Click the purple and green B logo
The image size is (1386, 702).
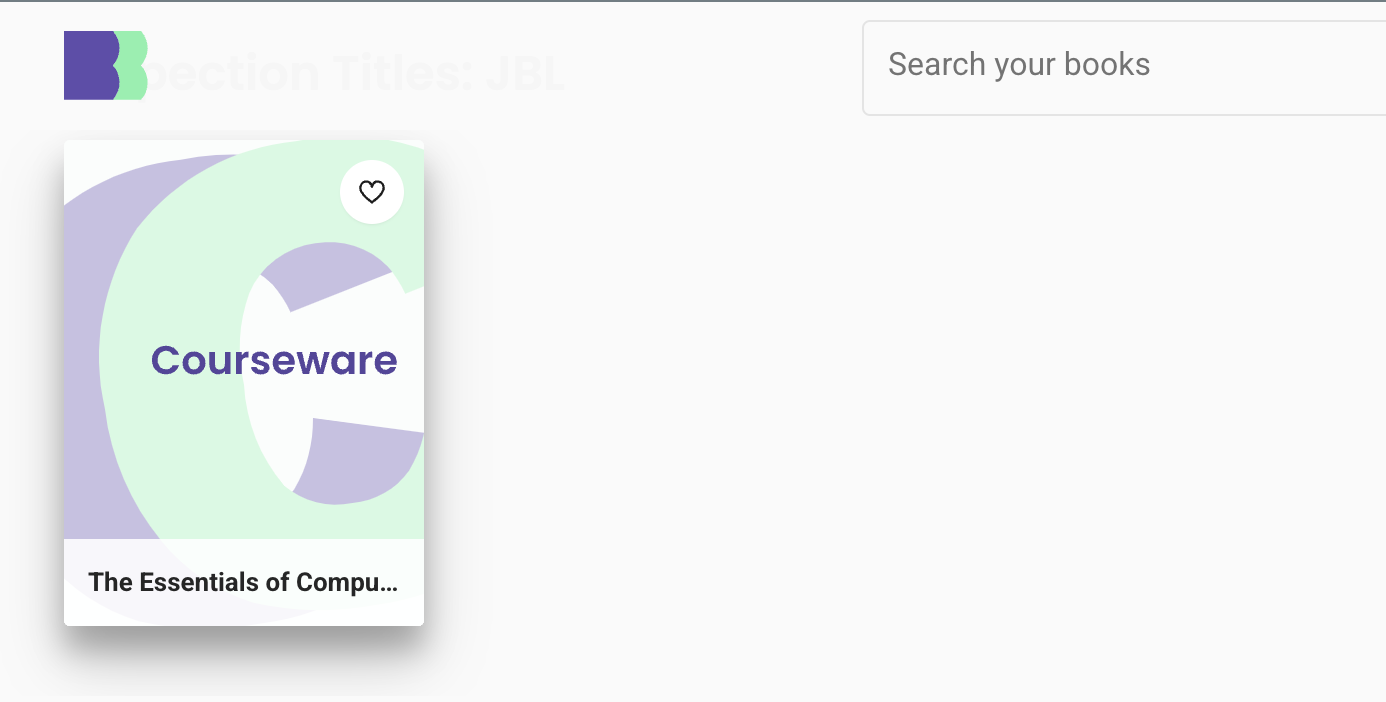[106, 65]
